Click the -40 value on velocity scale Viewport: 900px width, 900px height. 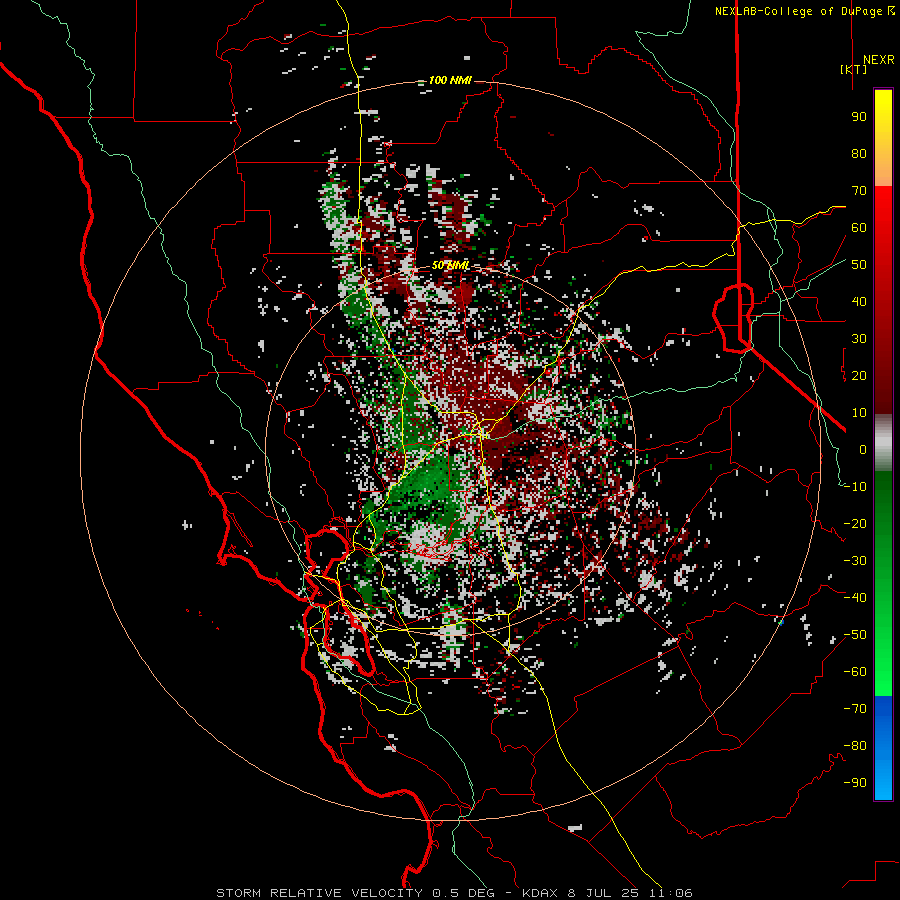point(855,598)
